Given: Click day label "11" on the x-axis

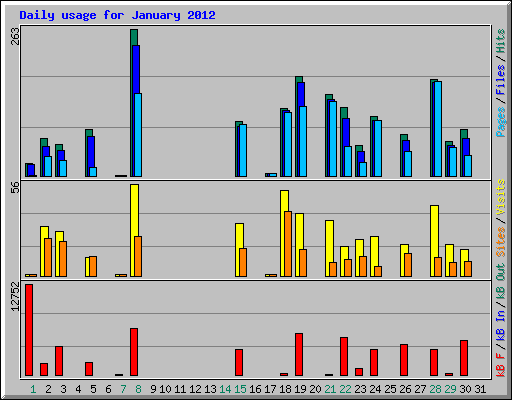Looking at the screenshot, I should pos(180,389).
